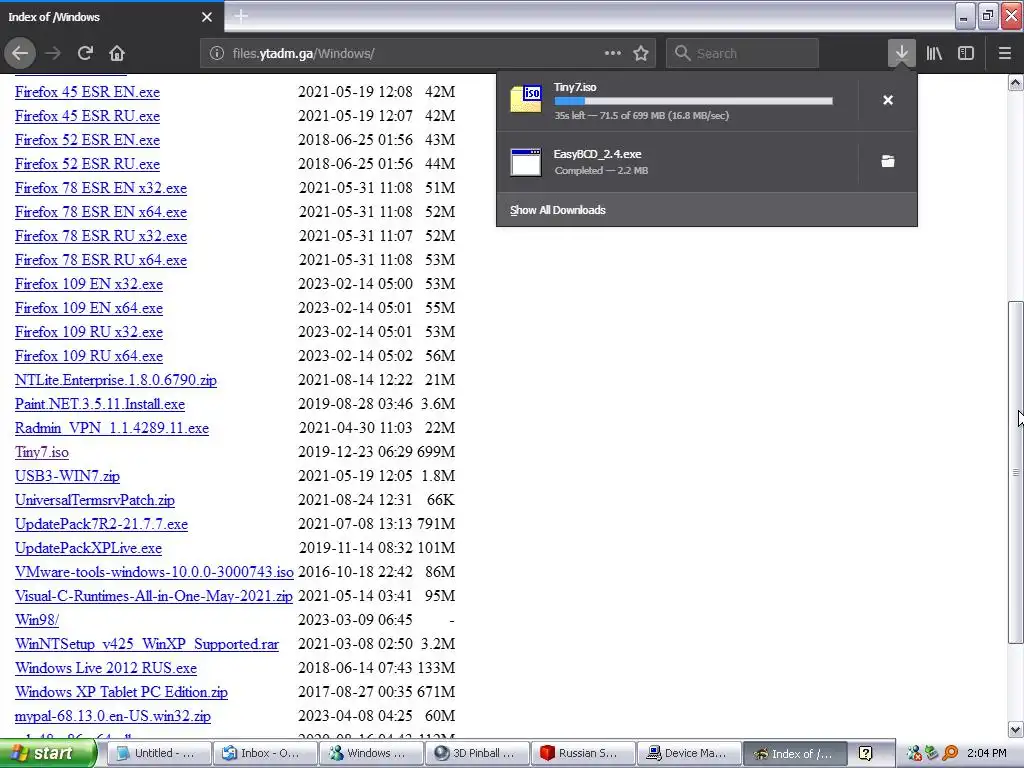
Task: Download WinNTSetup_v425_WinXP_Supported.rar
Action: coord(147,644)
